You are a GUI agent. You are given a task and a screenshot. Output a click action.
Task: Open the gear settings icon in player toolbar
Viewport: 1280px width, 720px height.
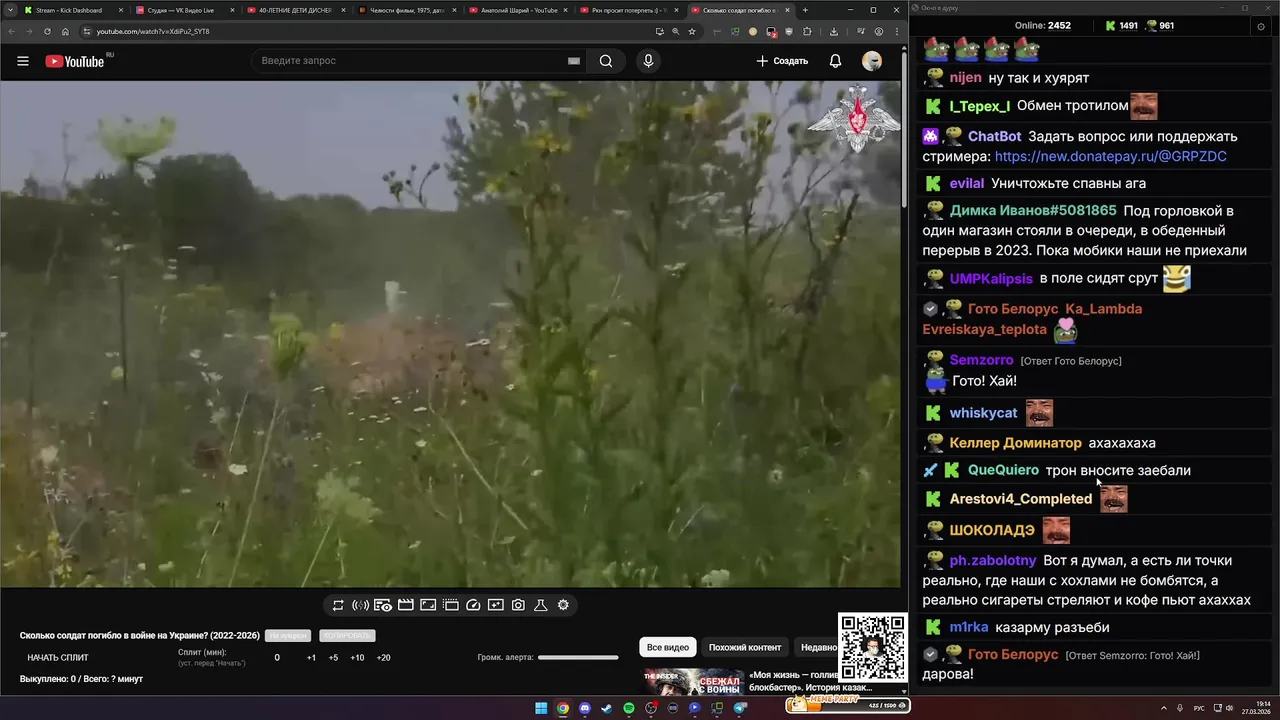(x=563, y=605)
